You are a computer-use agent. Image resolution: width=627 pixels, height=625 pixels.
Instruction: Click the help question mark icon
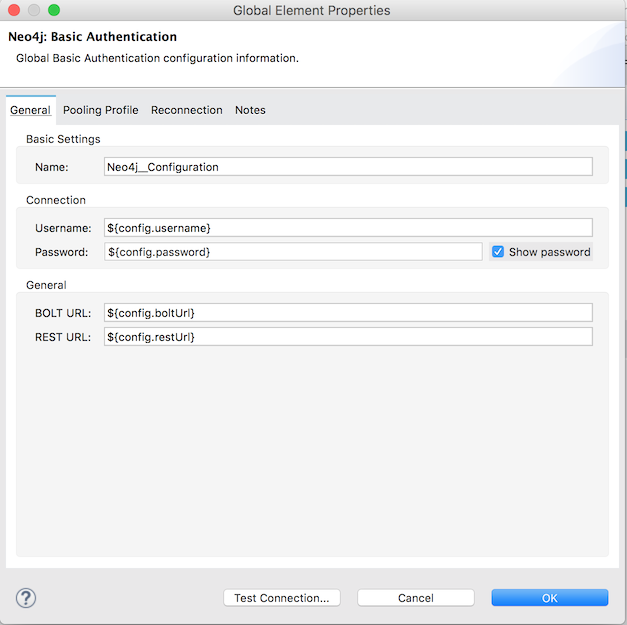pyautogui.click(x=26, y=598)
